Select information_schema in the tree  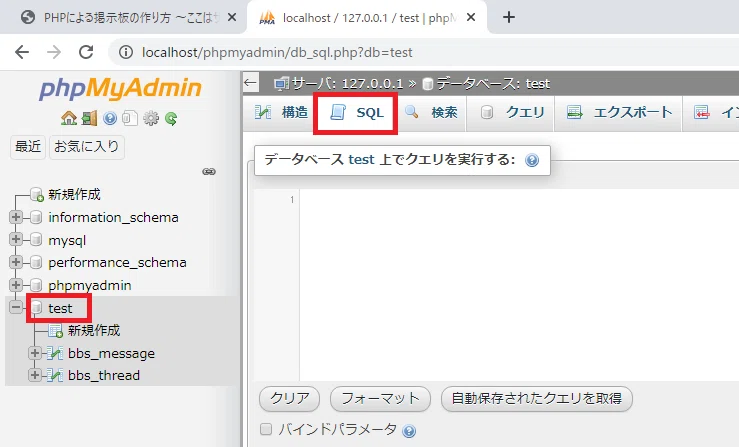114,217
